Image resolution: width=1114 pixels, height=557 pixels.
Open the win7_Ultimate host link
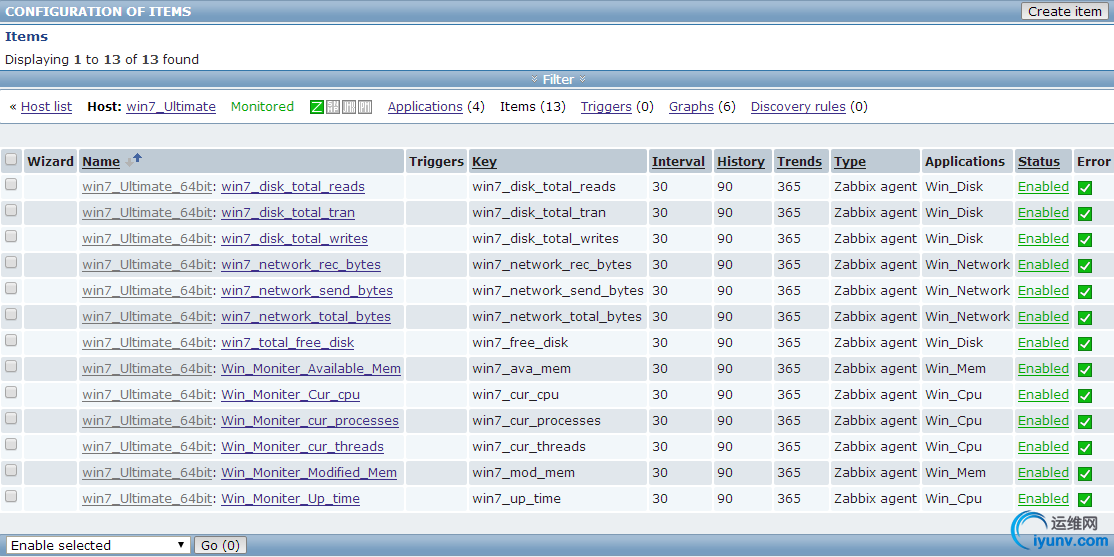click(171, 107)
